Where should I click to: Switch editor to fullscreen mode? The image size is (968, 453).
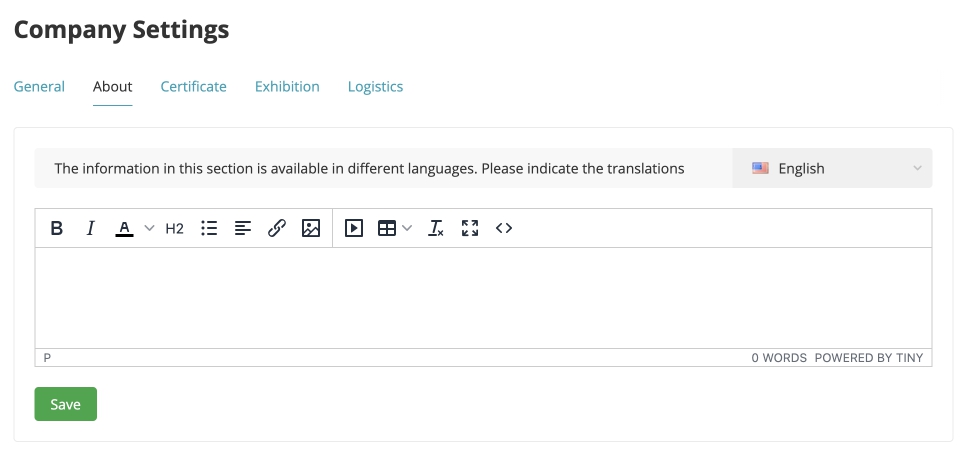[470, 228]
